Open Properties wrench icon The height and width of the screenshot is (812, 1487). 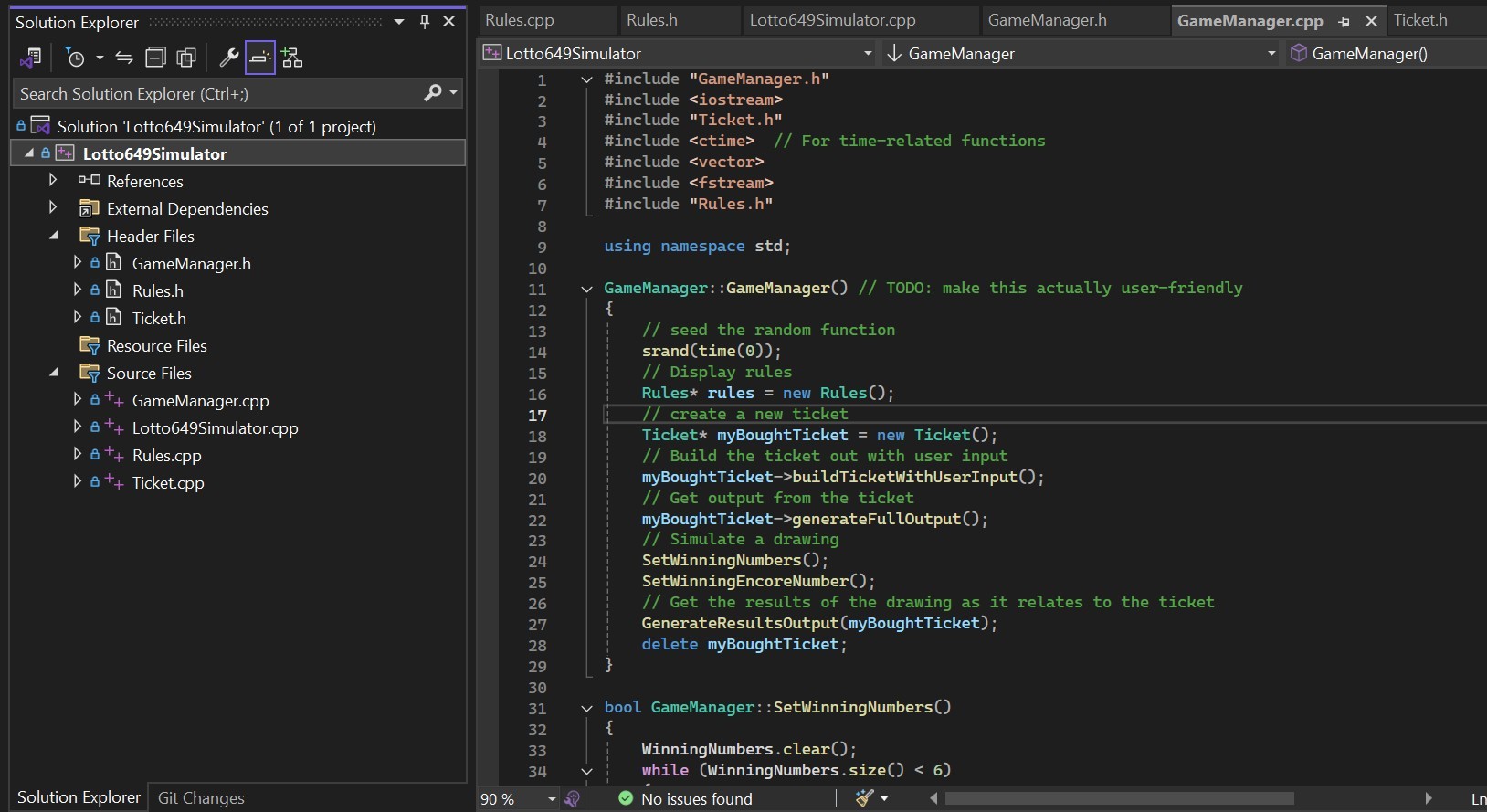[x=229, y=58]
